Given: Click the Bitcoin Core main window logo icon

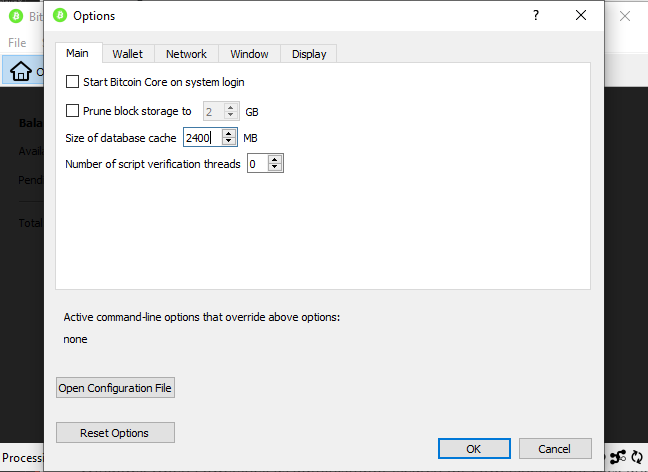Looking at the screenshot, I should [16, 16].
